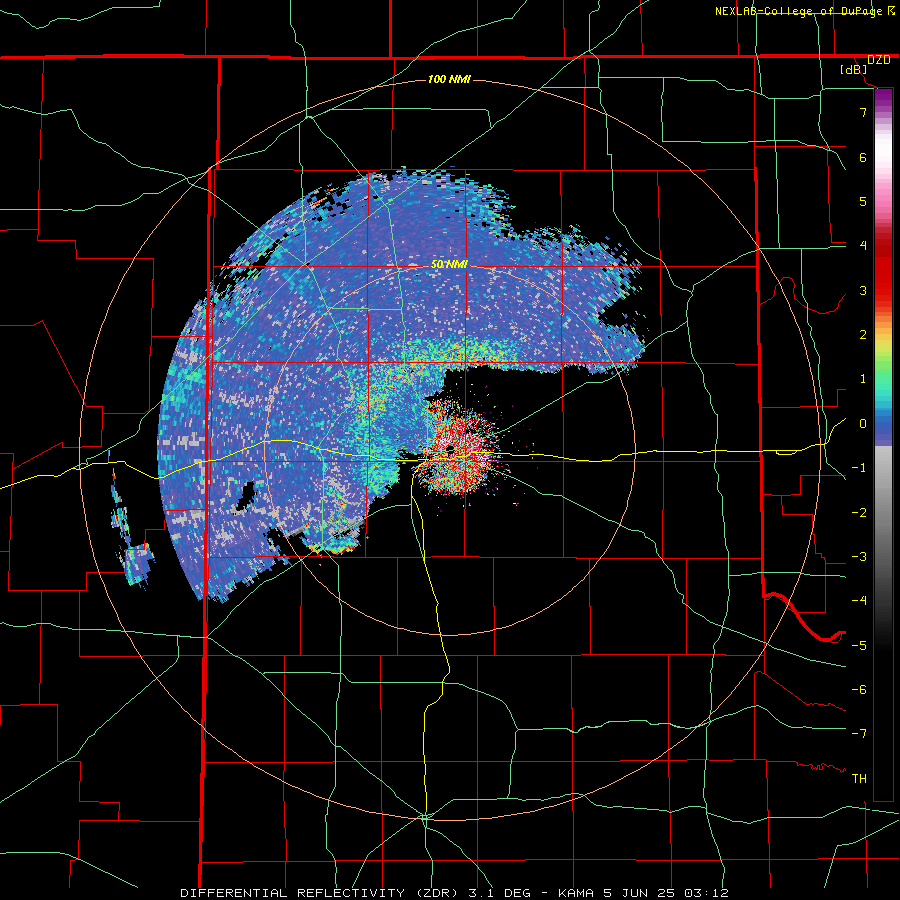This screenshot has width=900, height=900.
Task: Click the -2 value on color scale
Action: pyautogui.click(x=859, y=513)
